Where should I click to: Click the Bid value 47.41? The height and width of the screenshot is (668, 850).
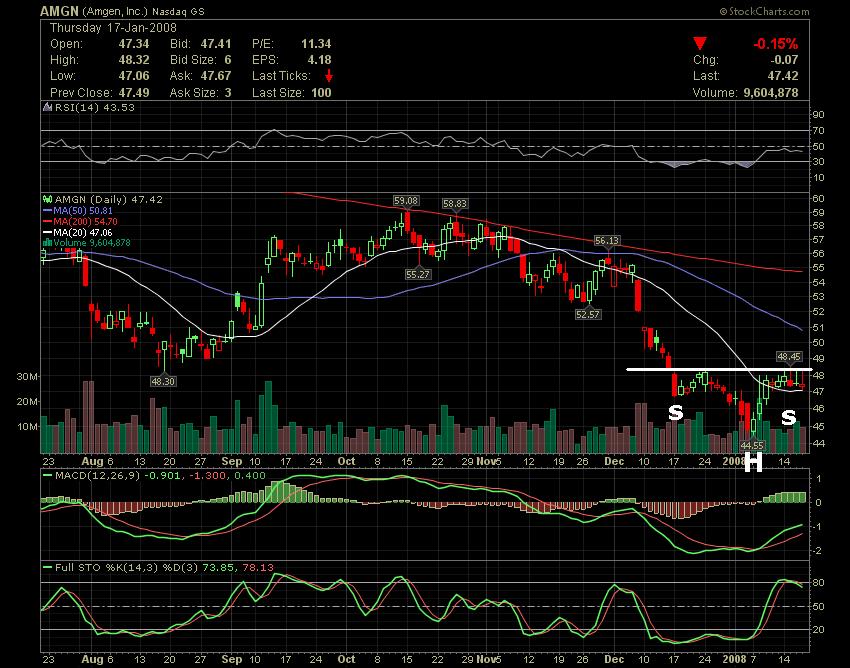point(216,44)
